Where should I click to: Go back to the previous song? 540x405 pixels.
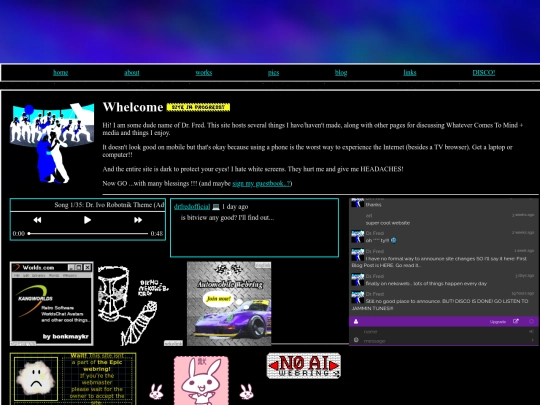[37, 220]
